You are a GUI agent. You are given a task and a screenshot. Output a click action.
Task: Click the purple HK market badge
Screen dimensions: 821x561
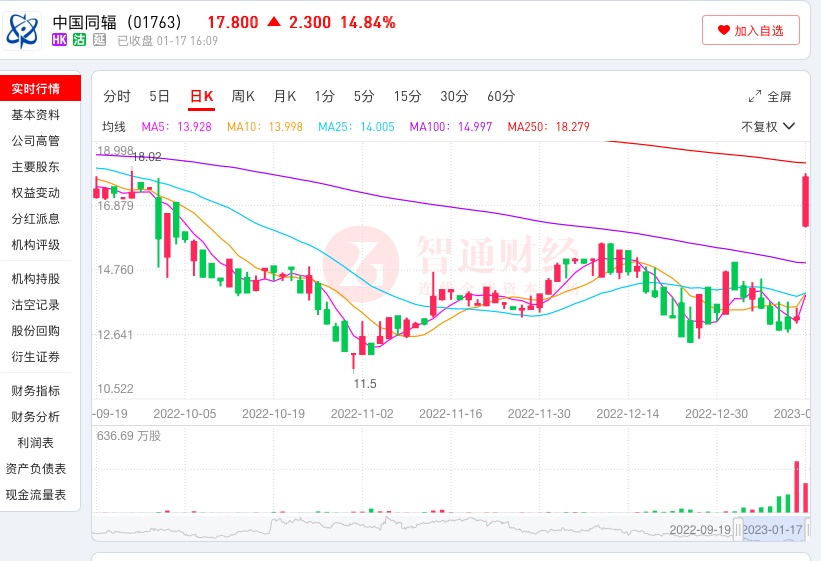(59, 40)
